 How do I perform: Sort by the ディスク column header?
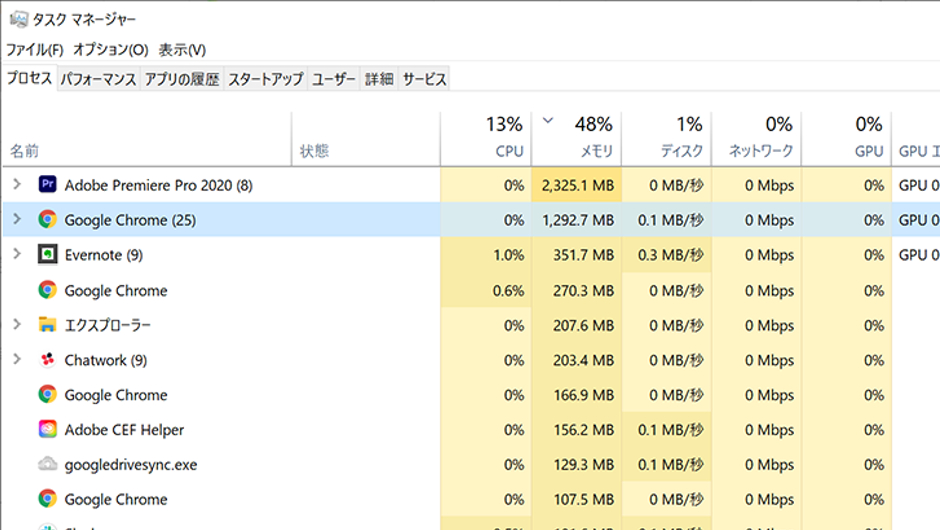pyautogui.click(x=667, y=139)
